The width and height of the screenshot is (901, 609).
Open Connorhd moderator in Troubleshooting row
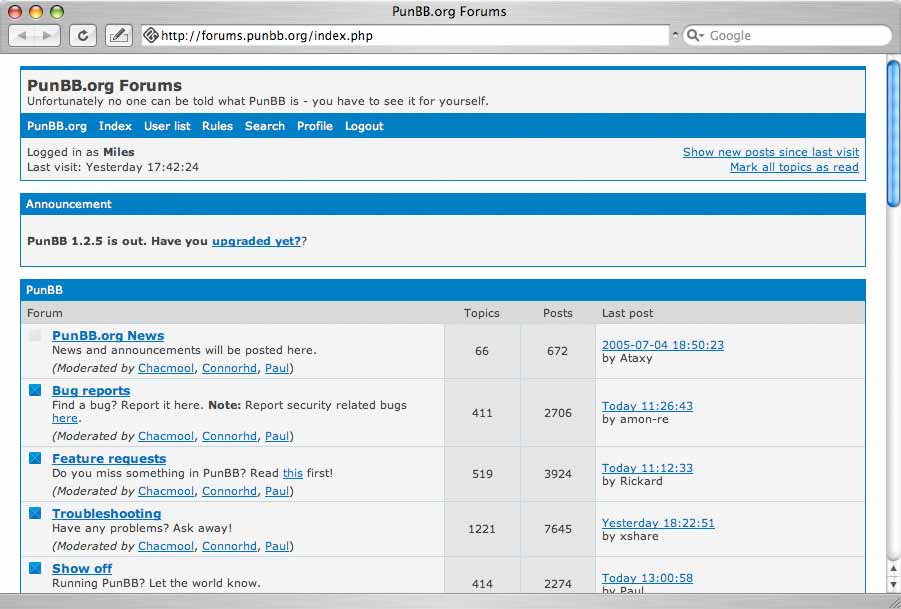229,546
